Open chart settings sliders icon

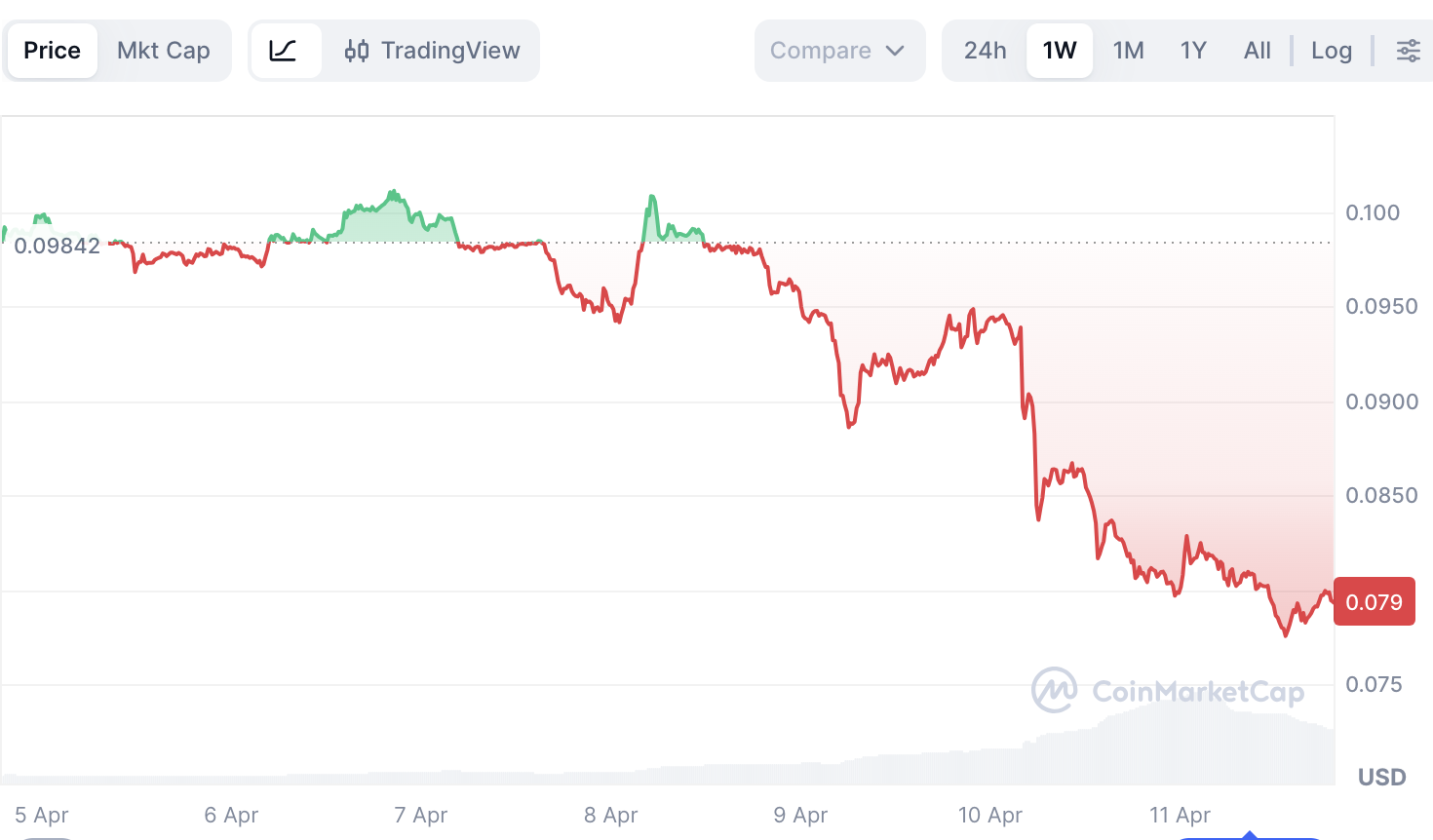pos(1408,51)
